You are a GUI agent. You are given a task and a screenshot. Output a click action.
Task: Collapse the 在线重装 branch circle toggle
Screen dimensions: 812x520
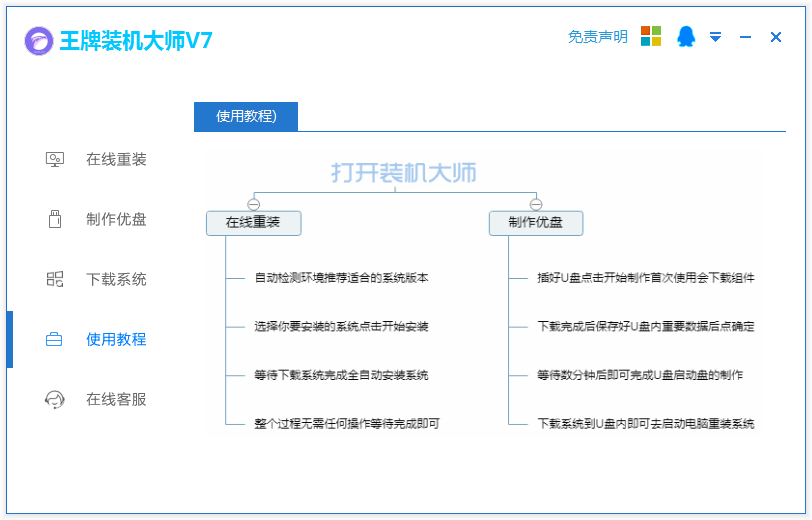tap(253, 204)
